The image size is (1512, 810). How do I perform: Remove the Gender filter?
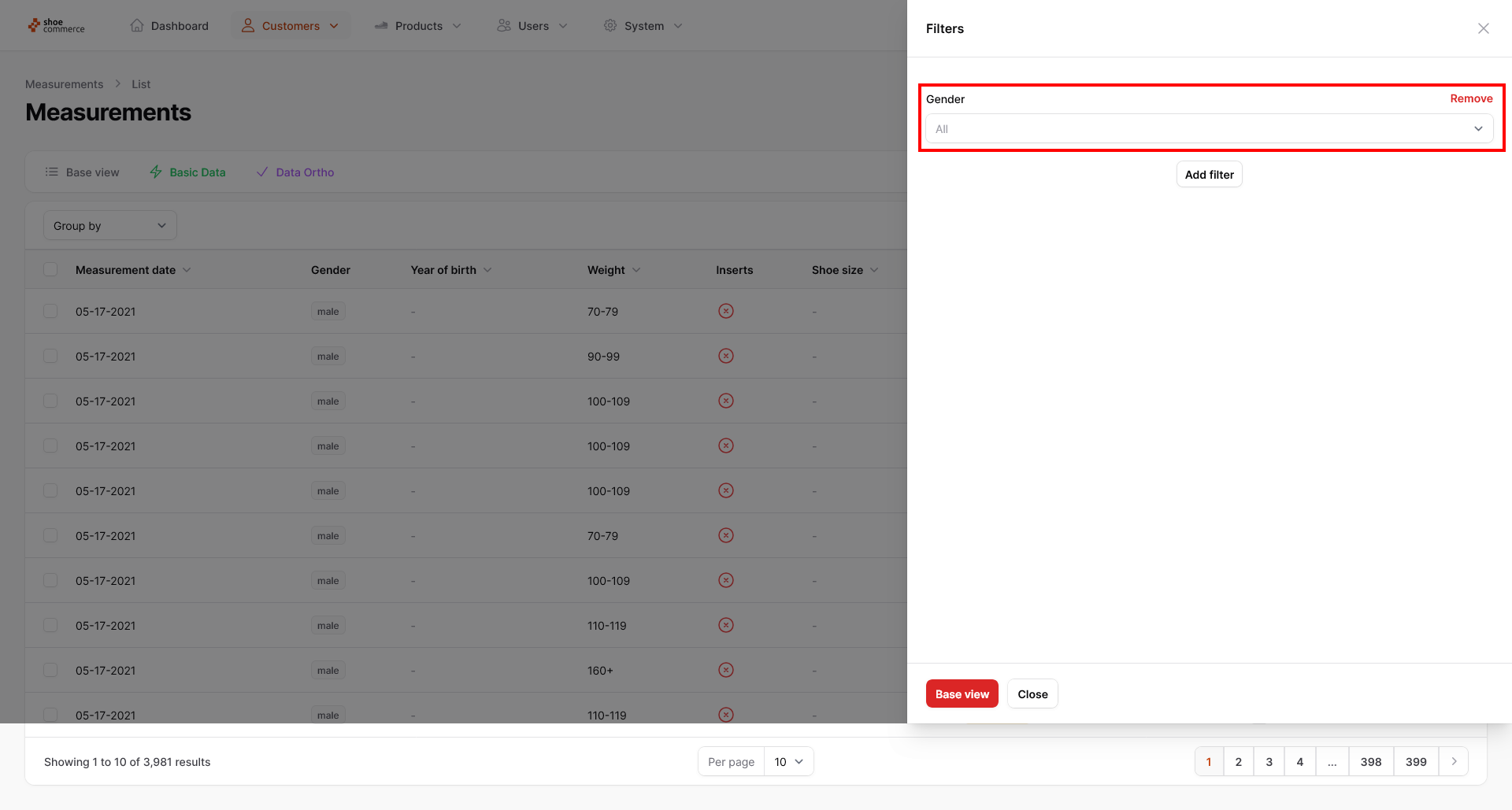point(1471,98)
